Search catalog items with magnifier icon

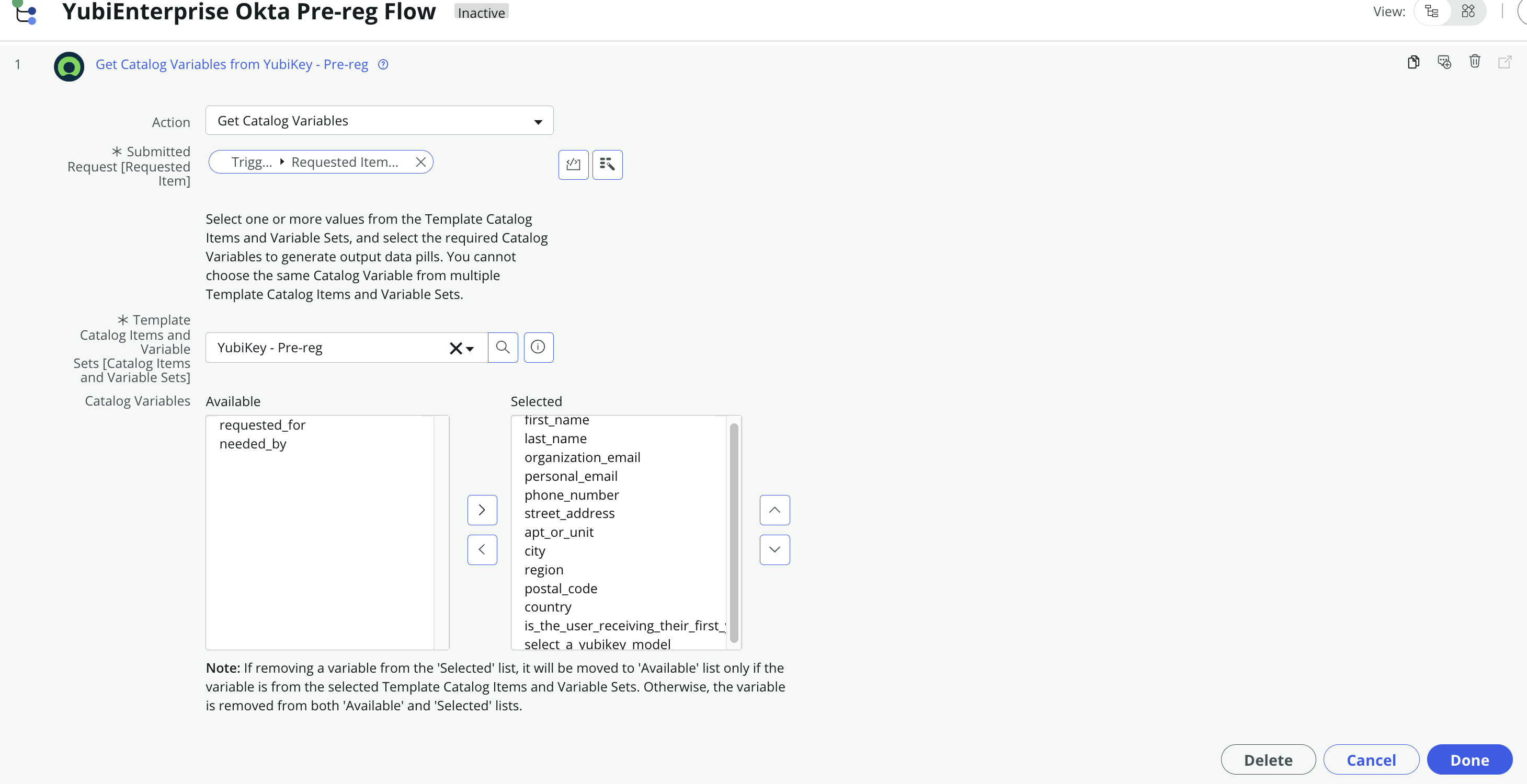click(503, 347)
